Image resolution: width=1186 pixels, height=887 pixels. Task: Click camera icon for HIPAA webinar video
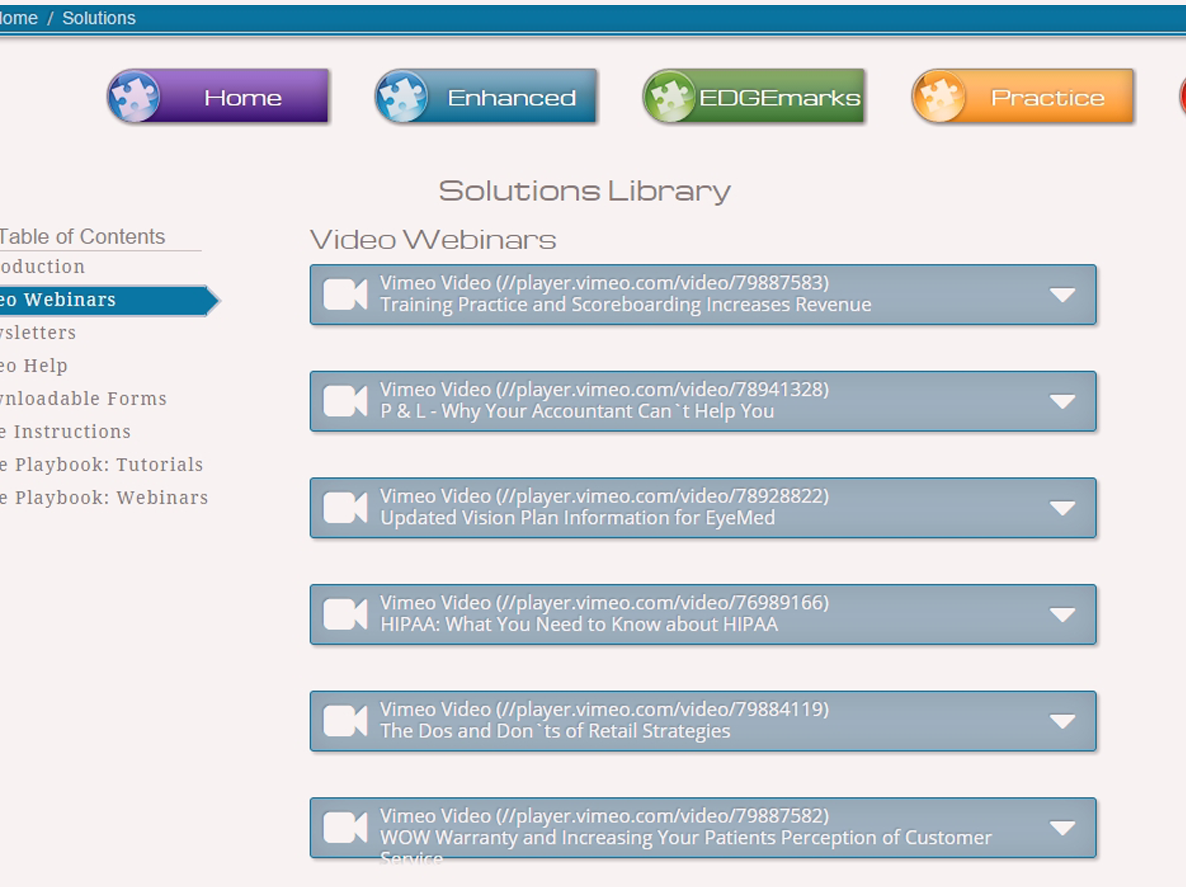[x=346, y=614]
